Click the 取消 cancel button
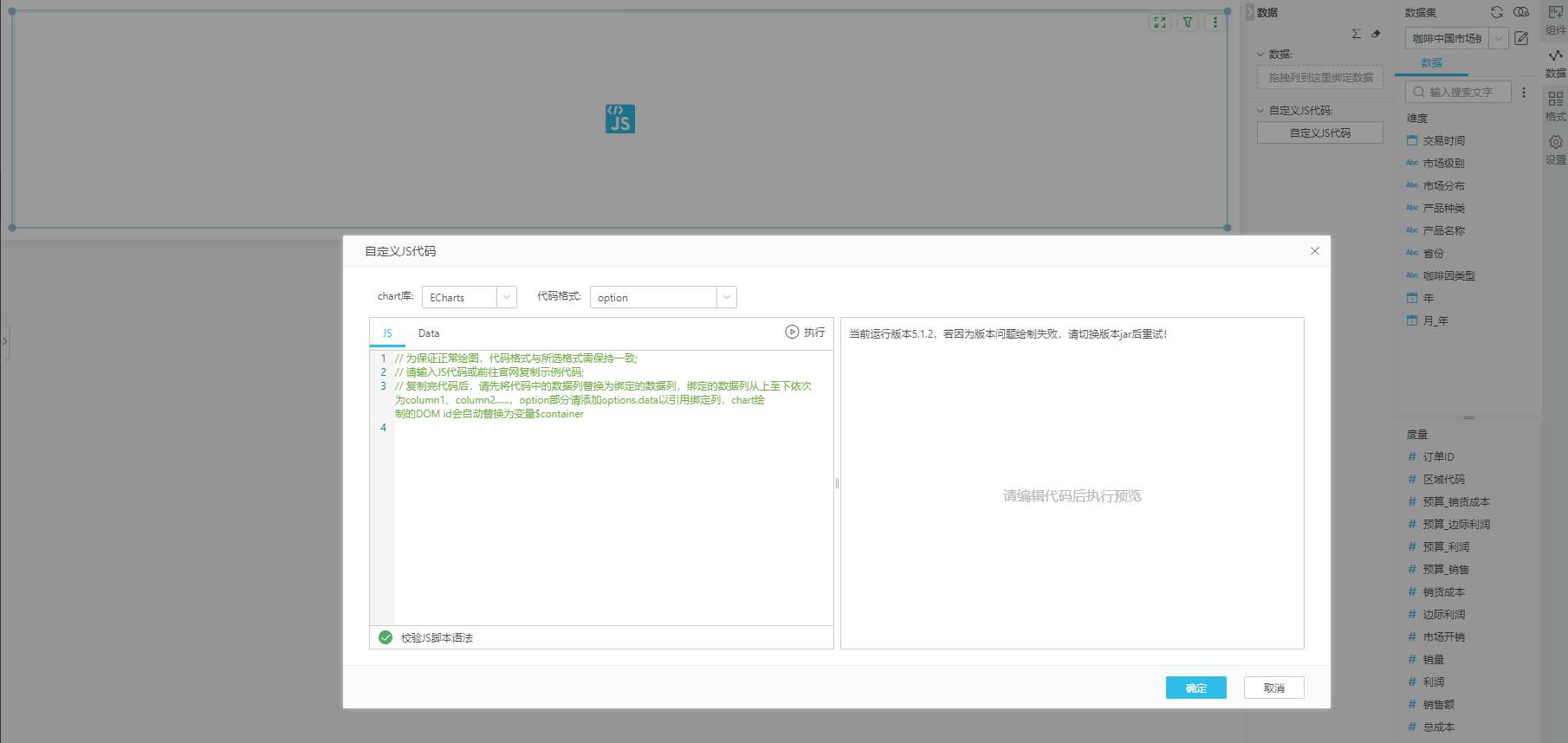Screen dimensions: 1568x743 pyautogui.click(x=1273, y=688)
